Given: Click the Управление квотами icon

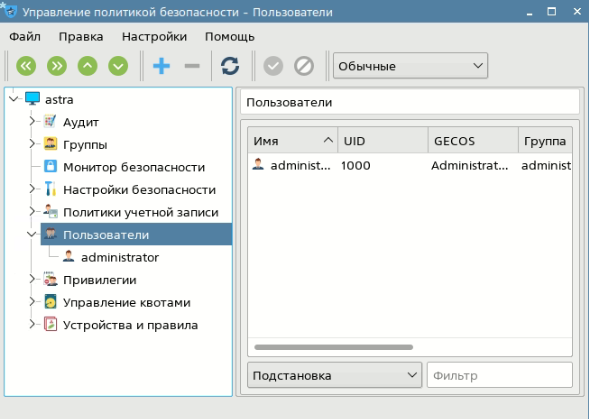Looking at the screenshot, I should (x=50, y=302).
